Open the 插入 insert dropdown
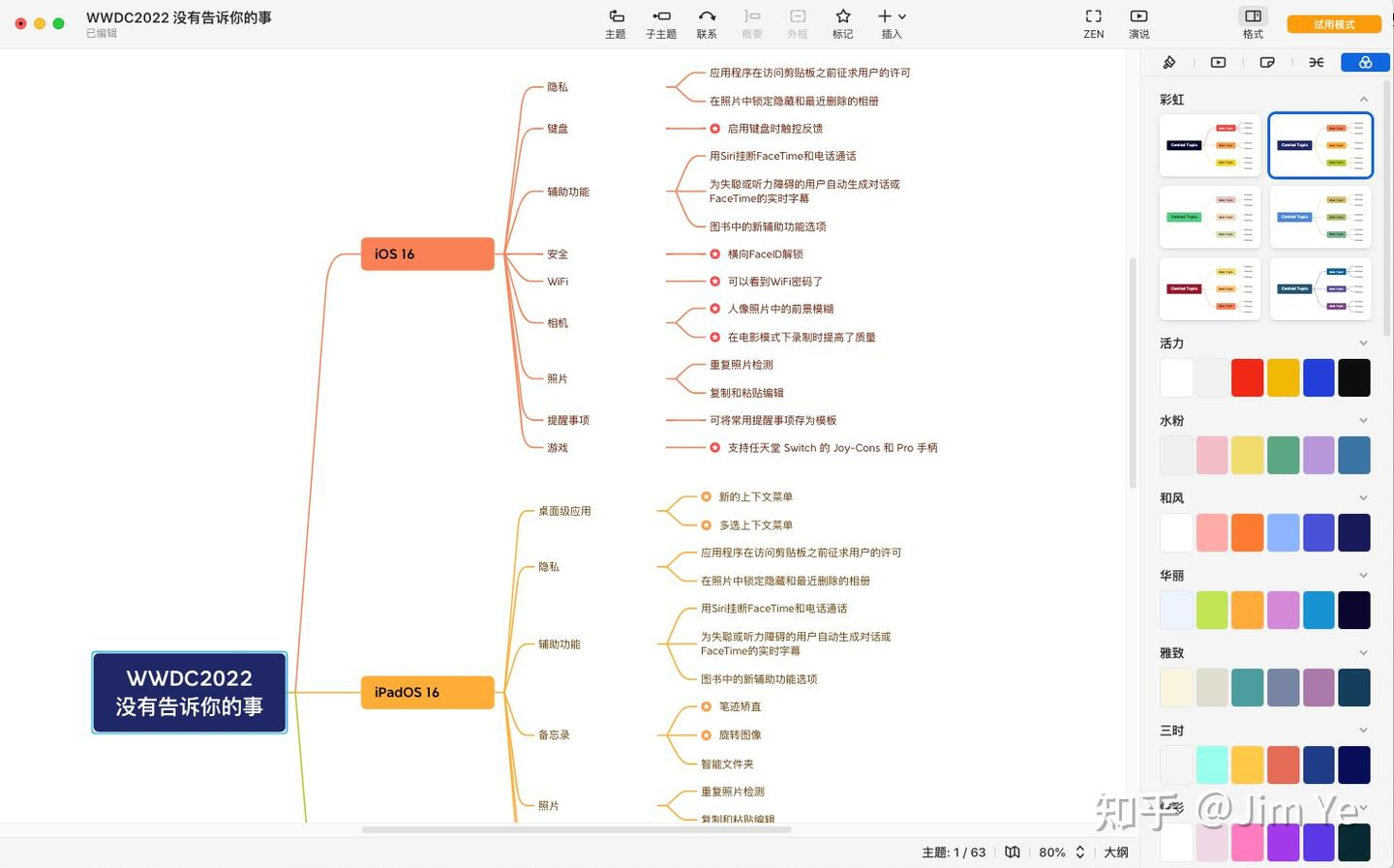 [892, 23]
